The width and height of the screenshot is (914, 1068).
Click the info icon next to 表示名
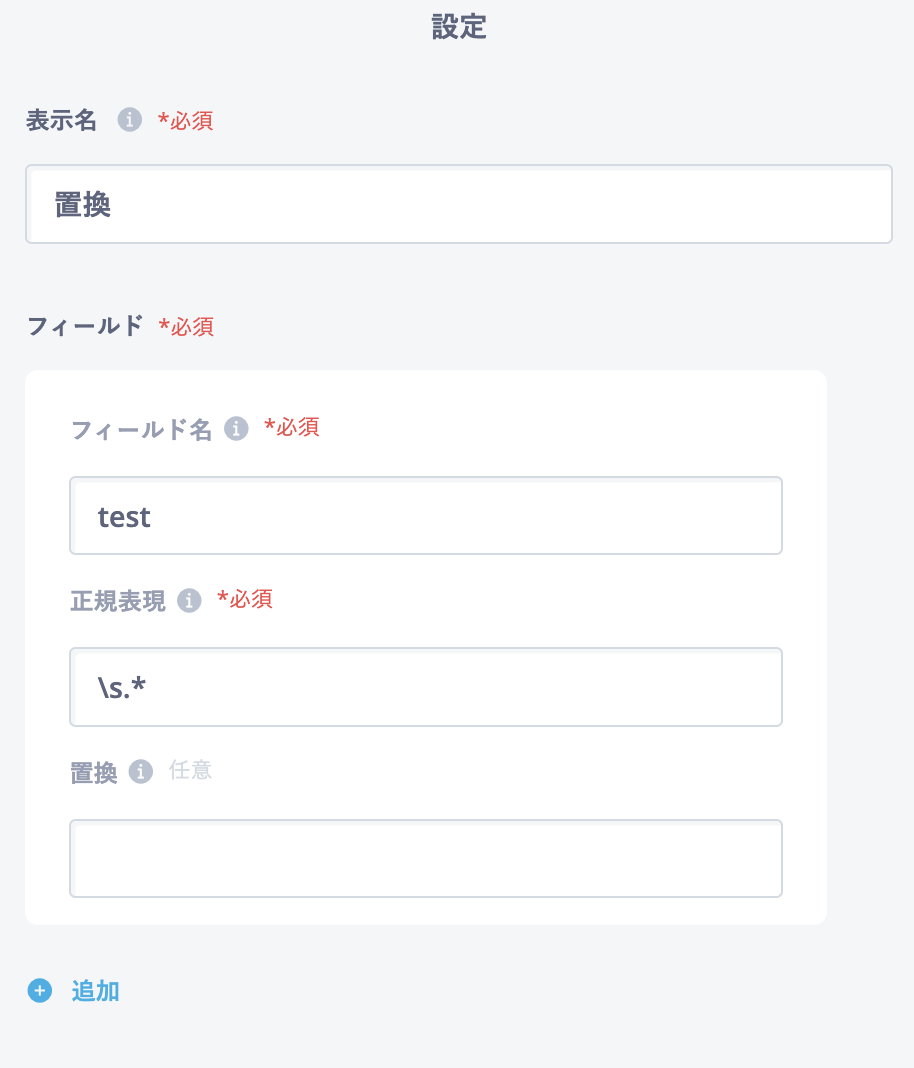click(129, 119)
